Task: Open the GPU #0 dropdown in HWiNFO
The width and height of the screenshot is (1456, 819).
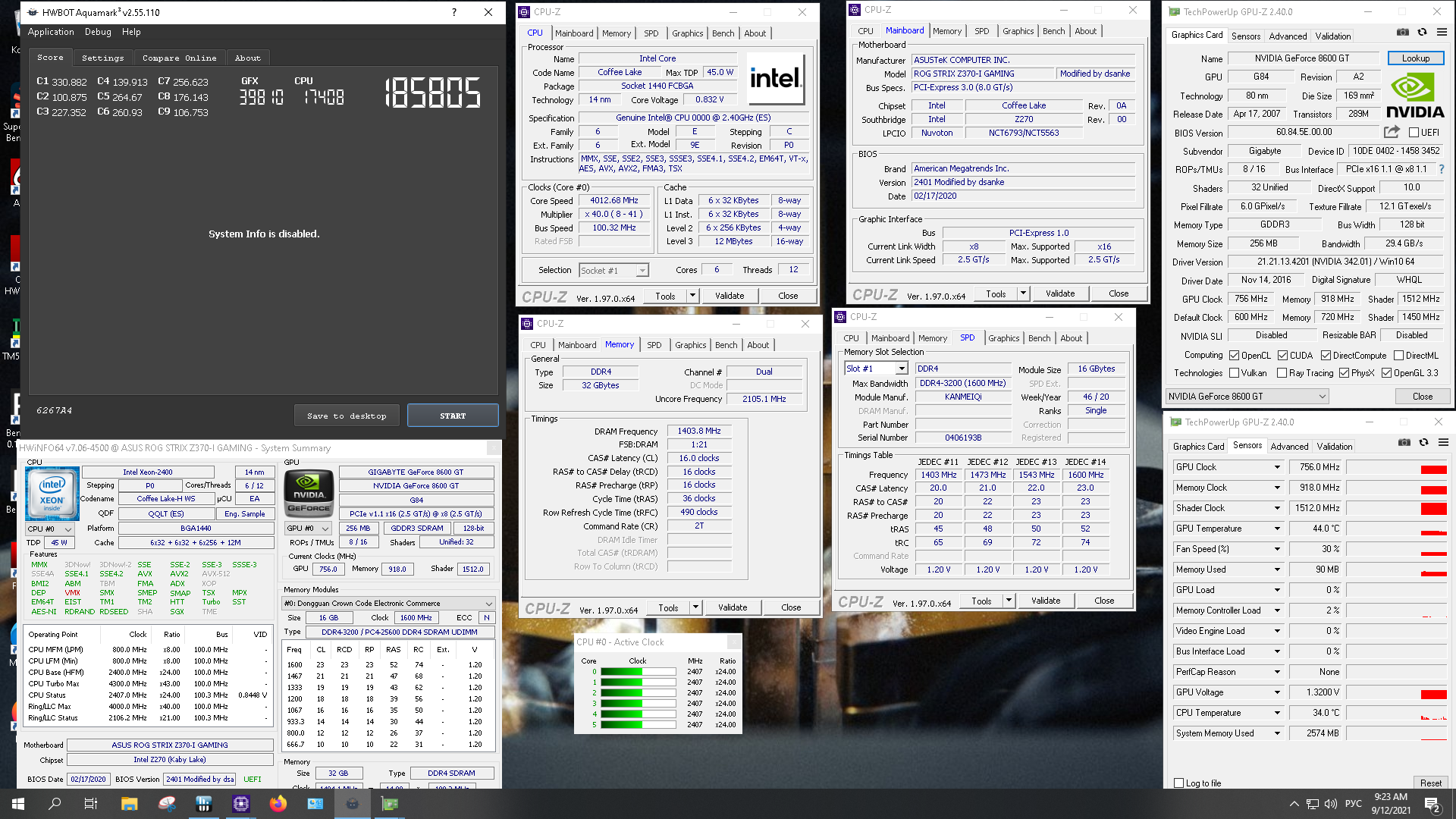Action: [x=308, y=529]
